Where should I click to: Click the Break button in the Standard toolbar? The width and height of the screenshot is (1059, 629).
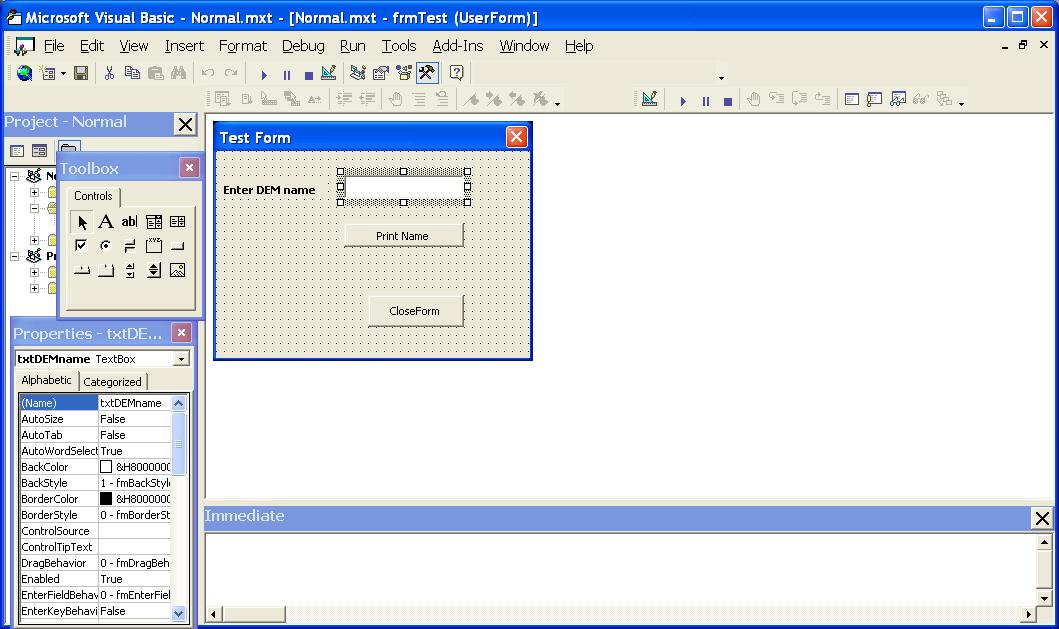(x=287, y=74)
